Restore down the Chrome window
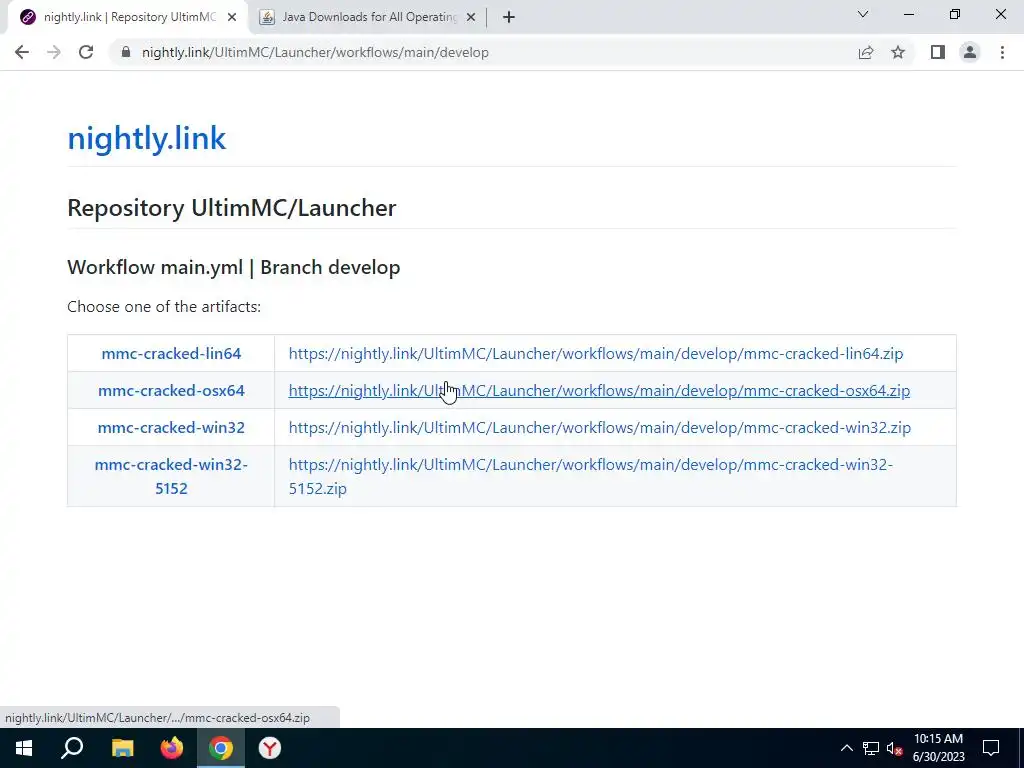Screen dimensions: 1024x768 pos(955,14)
